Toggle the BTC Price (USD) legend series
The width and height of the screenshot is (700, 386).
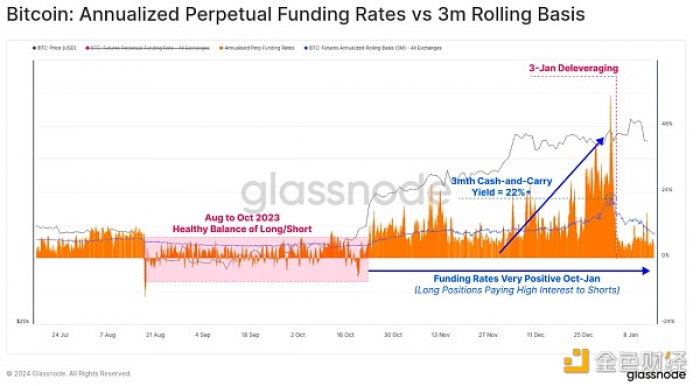point(57,48)
